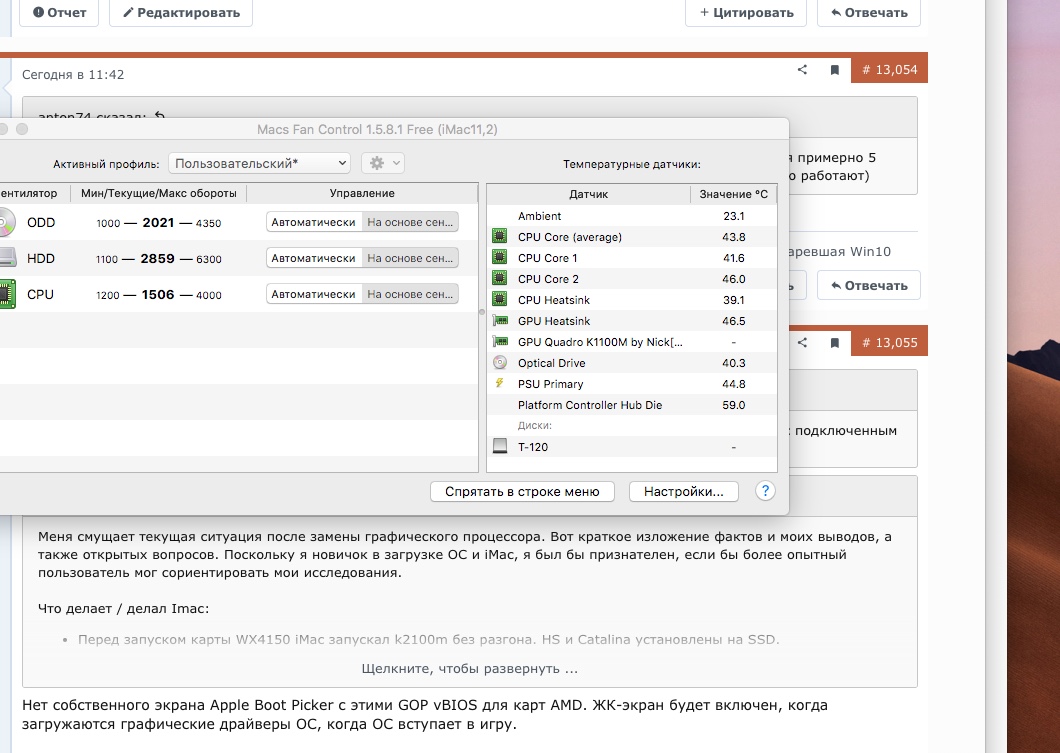Viewport: 1060px width, 753px height.
Task: Click the Optical Drive value 40.3
Action: tap(733, 363)
